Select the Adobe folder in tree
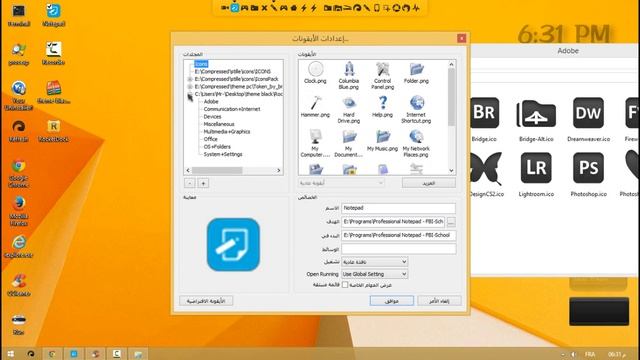Screen dimensions: 640x360 point(211,102)
